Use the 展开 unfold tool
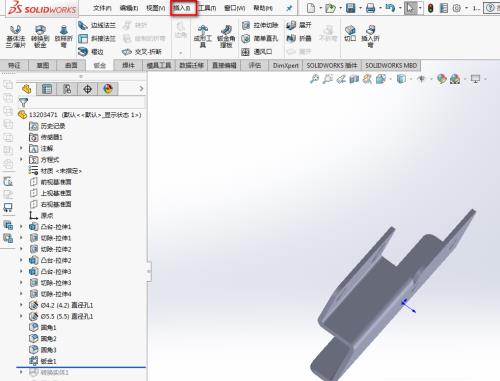The width and height of the screenshot is (500, 381). click(299, 25)
